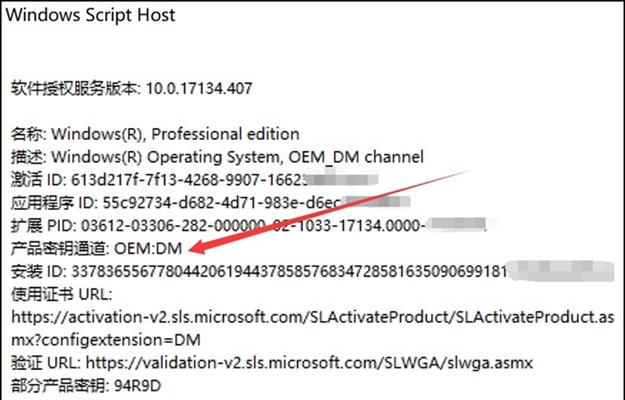Screen dimensions: 625x400
Task: Click the Windows Script Host title text
Action: (90, 15)
